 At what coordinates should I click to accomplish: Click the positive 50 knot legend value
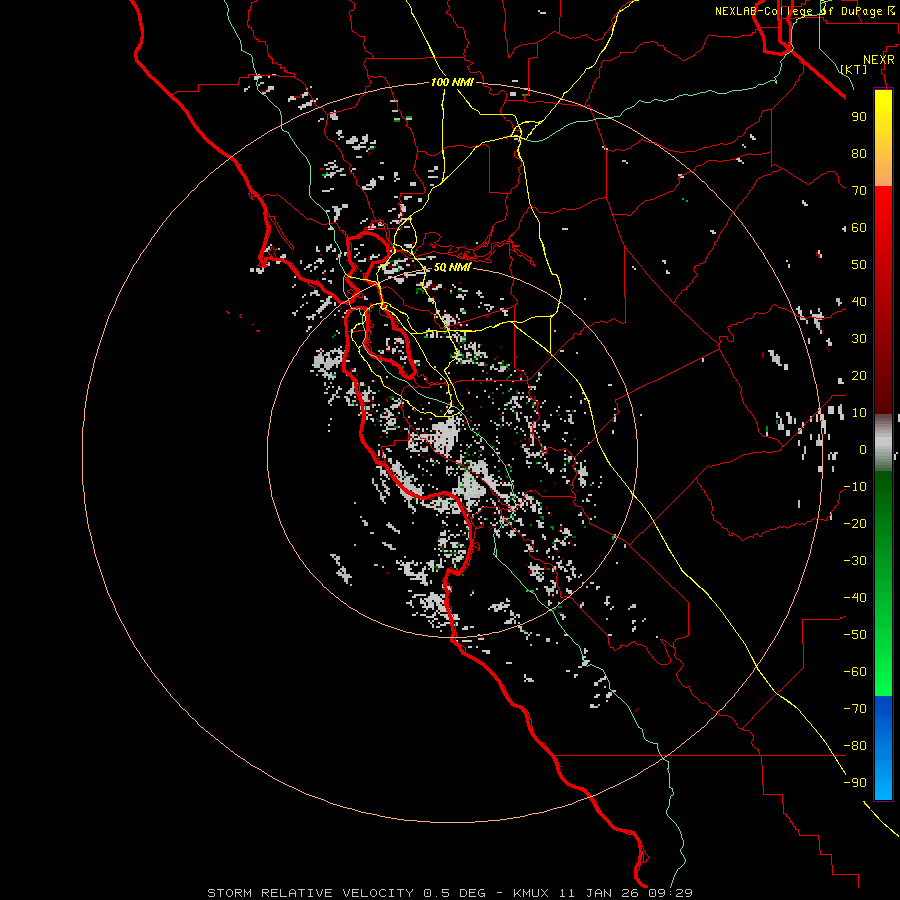tap(859, 265)
